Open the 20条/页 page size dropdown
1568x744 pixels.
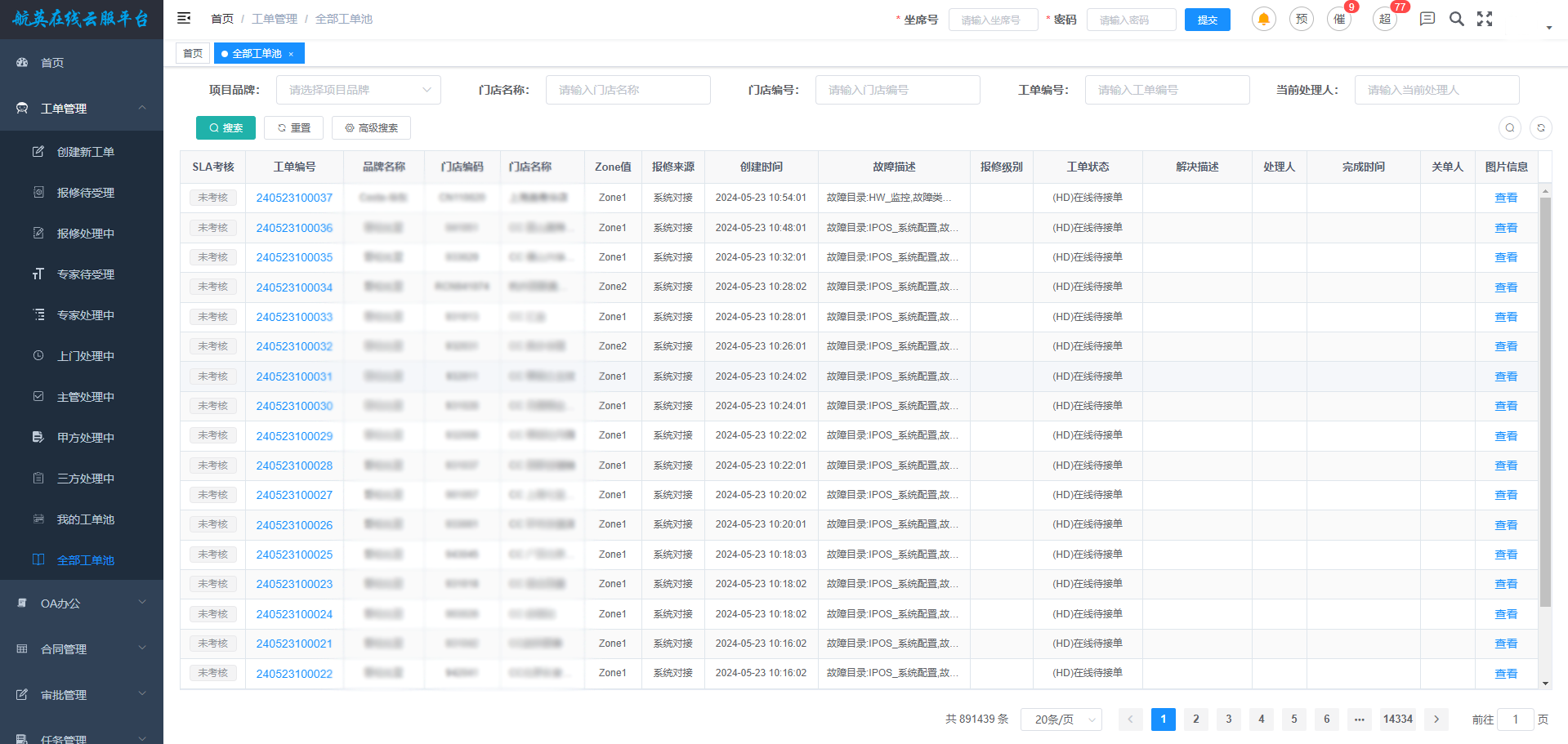click(1061, 719)
